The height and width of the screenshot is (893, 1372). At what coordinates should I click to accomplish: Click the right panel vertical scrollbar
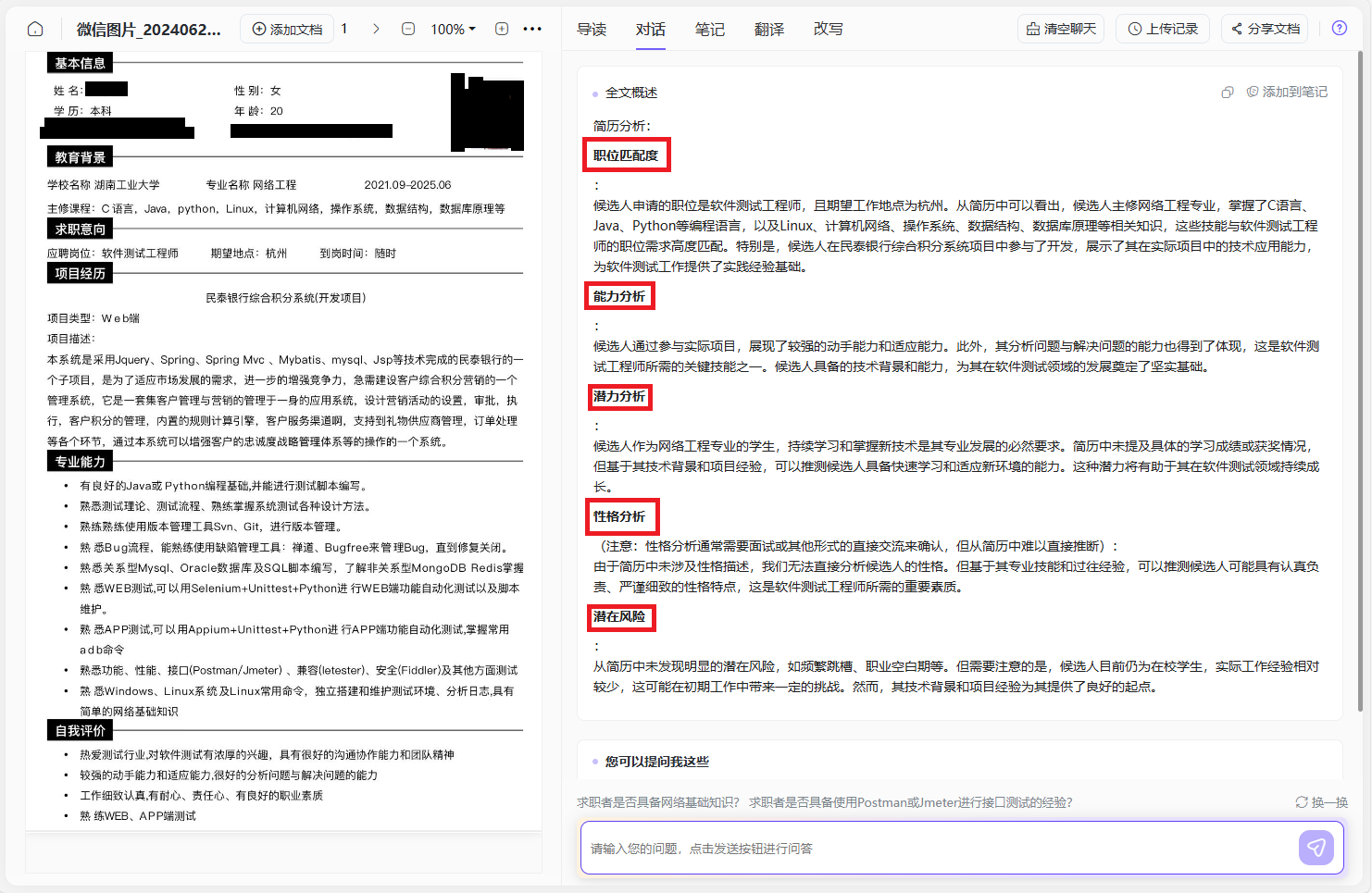tap(1360, 381)
